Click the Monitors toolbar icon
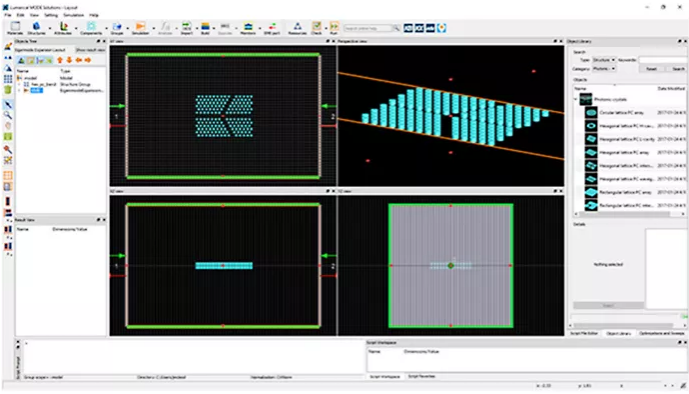Image resolution: width=689 pixels, height=394 pixels. 248,28
